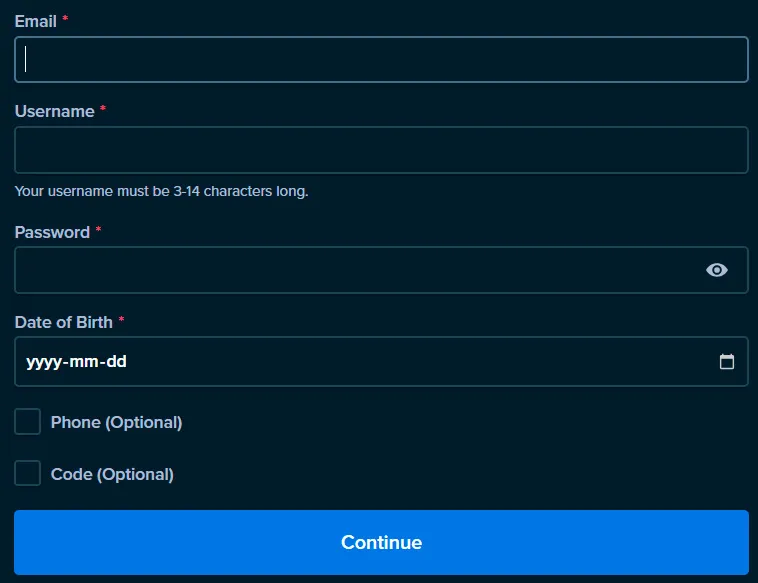758x583 pixels.
Task: Click the red asterisk beside Email
Action: tap(66, 21)
